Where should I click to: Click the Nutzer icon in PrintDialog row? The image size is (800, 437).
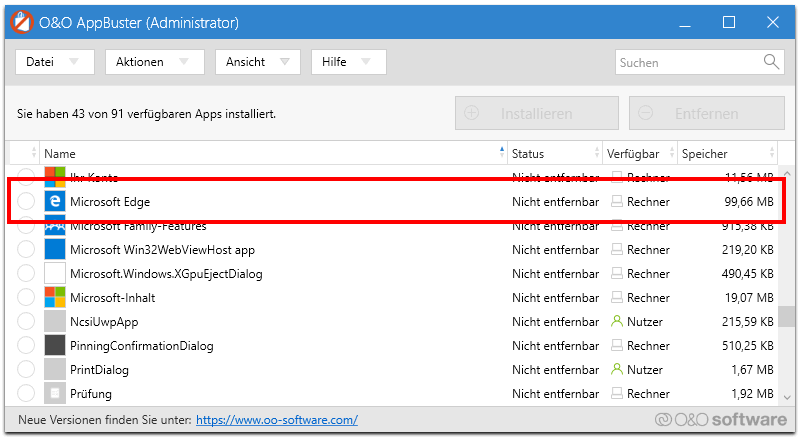click(x=617, y=369)
